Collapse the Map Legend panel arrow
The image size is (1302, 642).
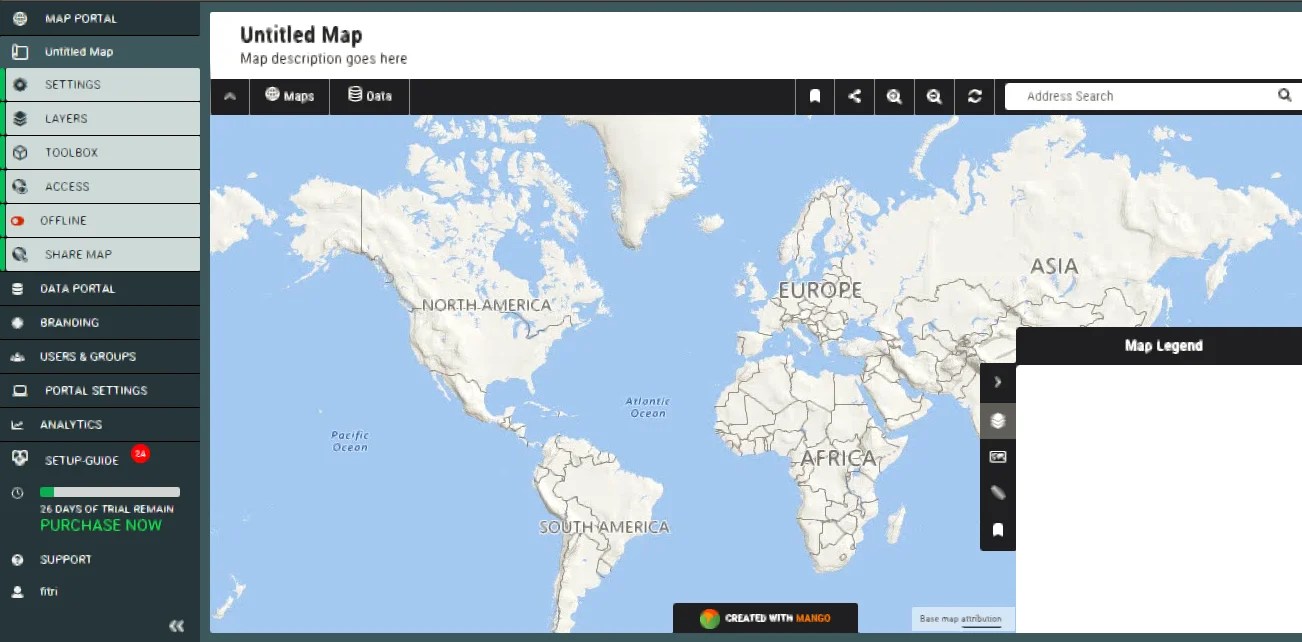click(997, 381)
